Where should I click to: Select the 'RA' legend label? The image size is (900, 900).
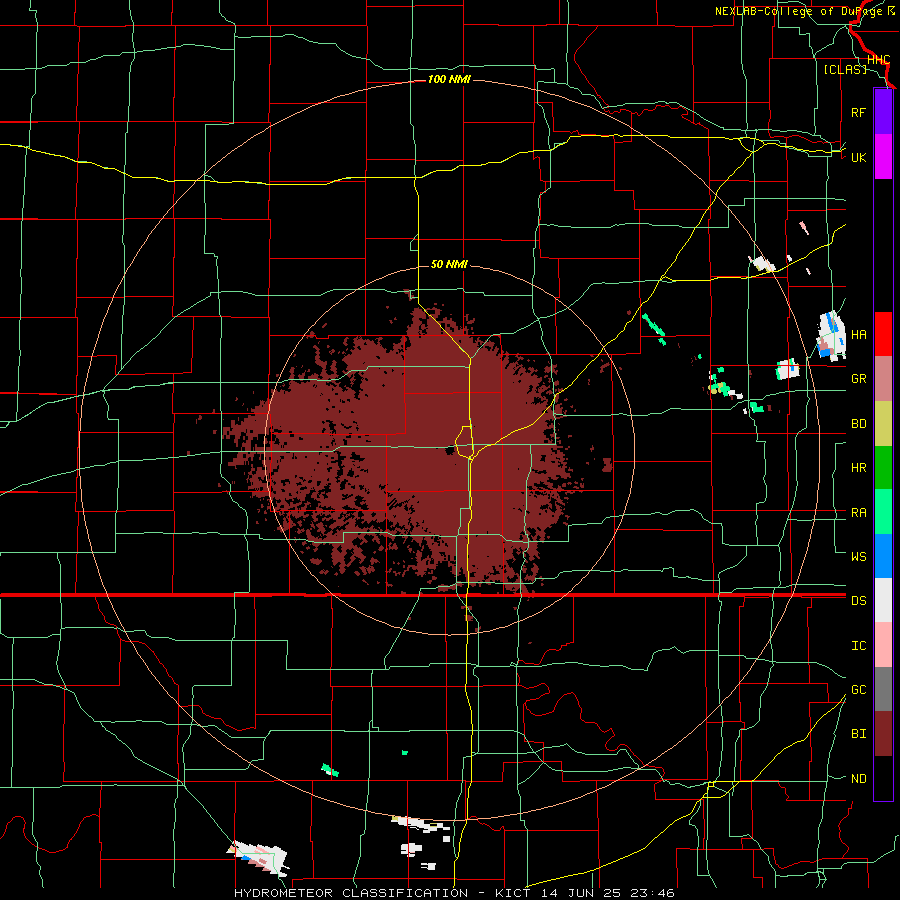858,512
